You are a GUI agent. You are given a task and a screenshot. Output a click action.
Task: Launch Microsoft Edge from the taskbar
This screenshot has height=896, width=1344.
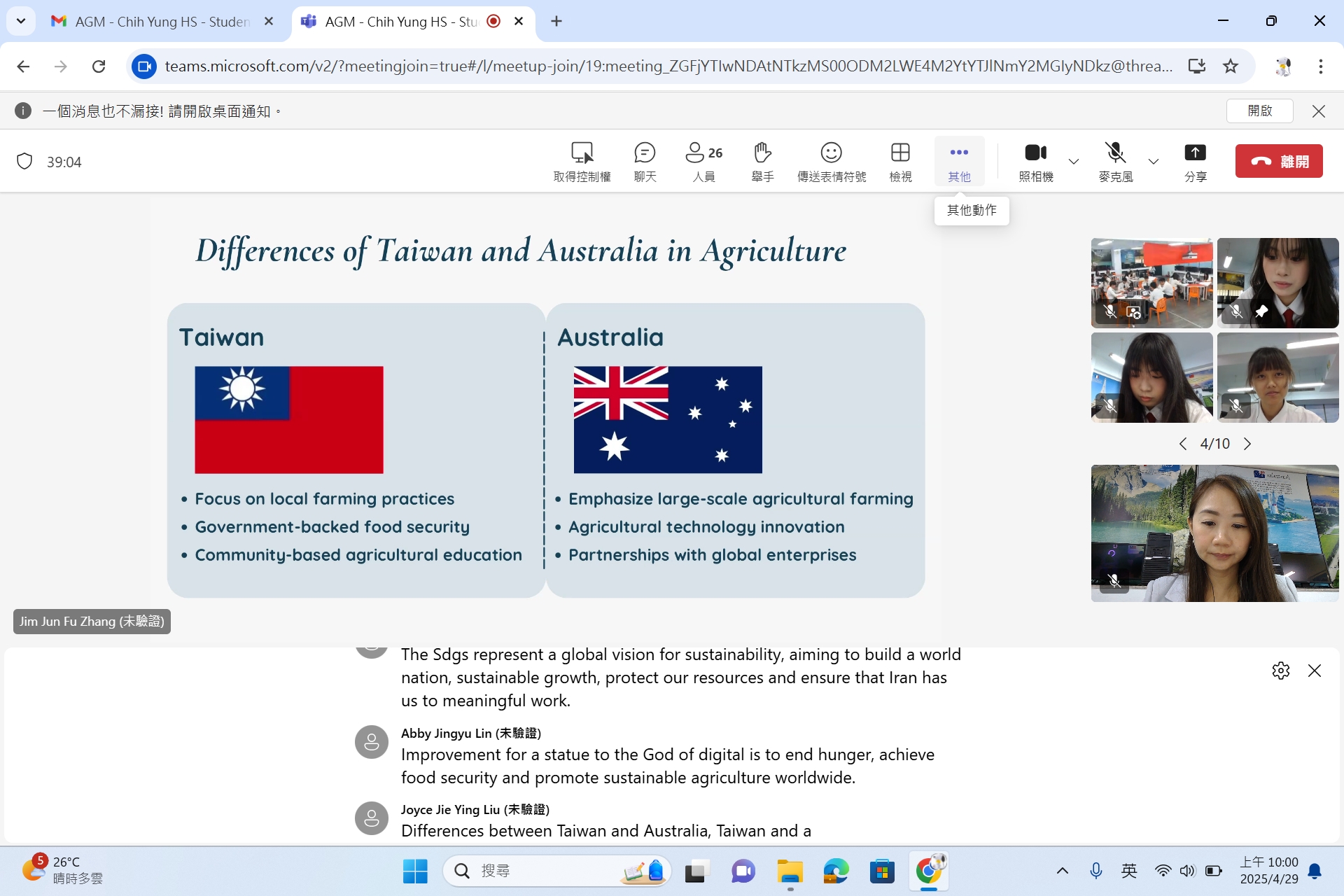(x=836, y=871)
